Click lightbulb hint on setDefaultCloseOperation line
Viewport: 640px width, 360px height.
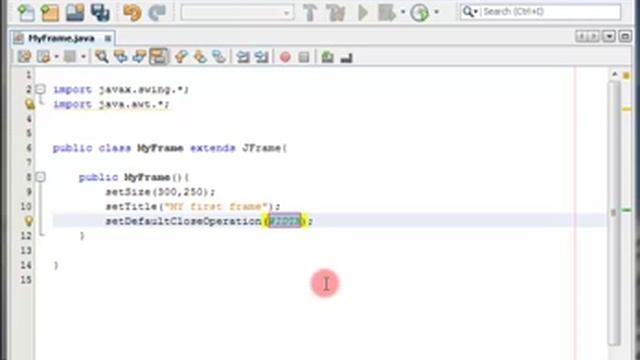coord(29,221)
